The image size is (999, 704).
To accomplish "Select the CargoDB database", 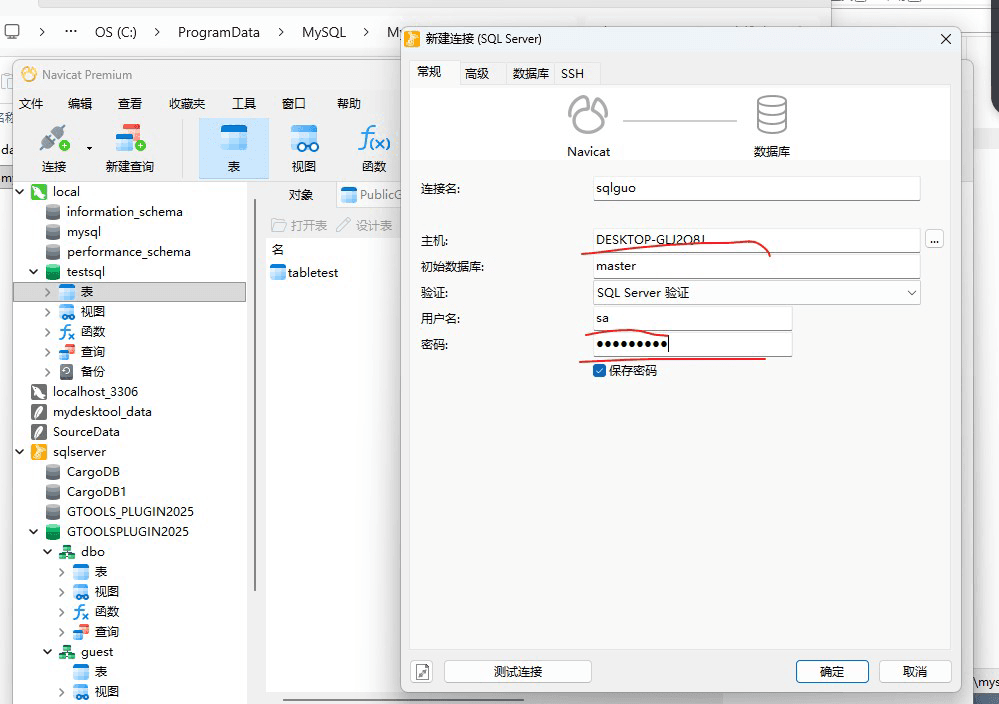I will (93, 472).
